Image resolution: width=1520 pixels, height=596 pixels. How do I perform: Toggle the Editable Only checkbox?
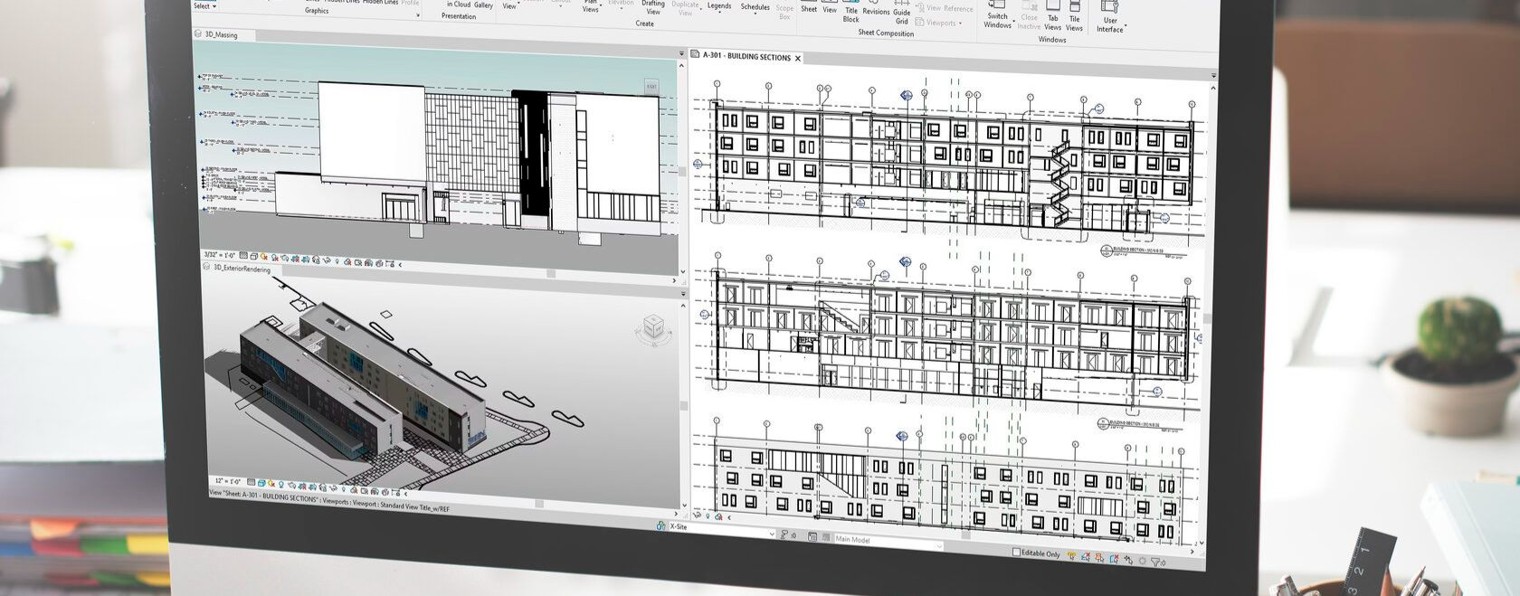(1016, 552)
